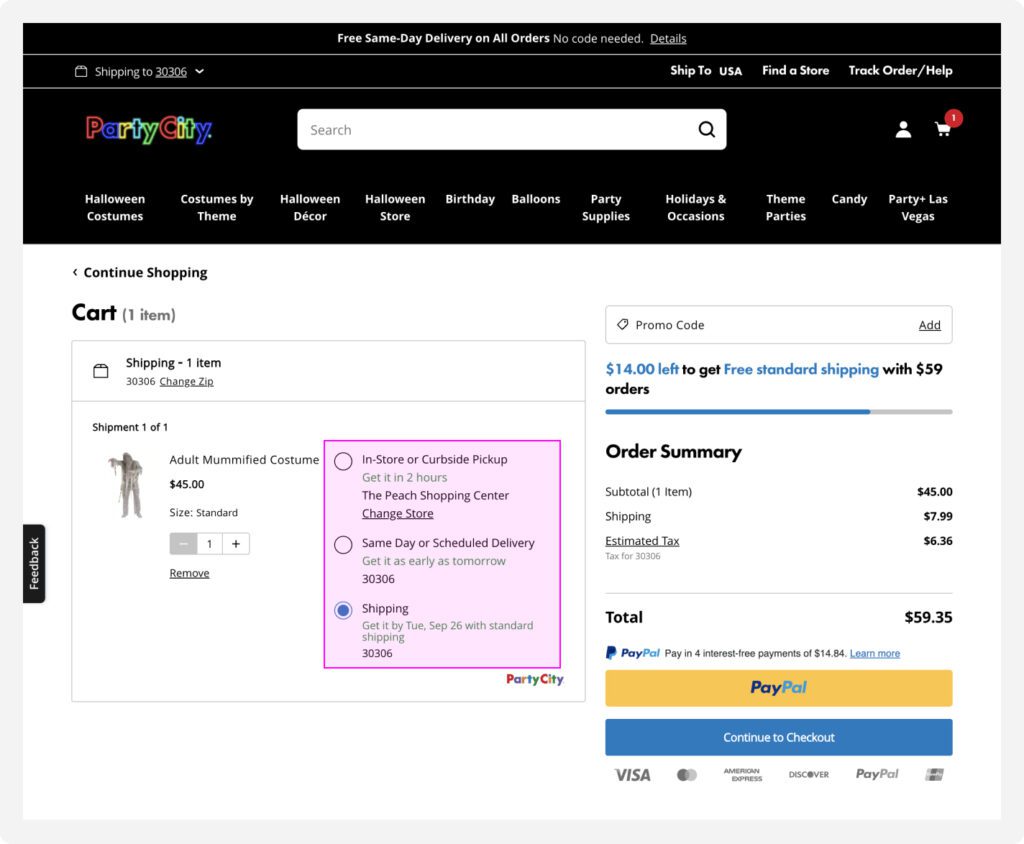Screen dimensions: 1024x844
Task: Click the gift card icon at payment row end
Action: pyautogui.click(x=935, y=775)
